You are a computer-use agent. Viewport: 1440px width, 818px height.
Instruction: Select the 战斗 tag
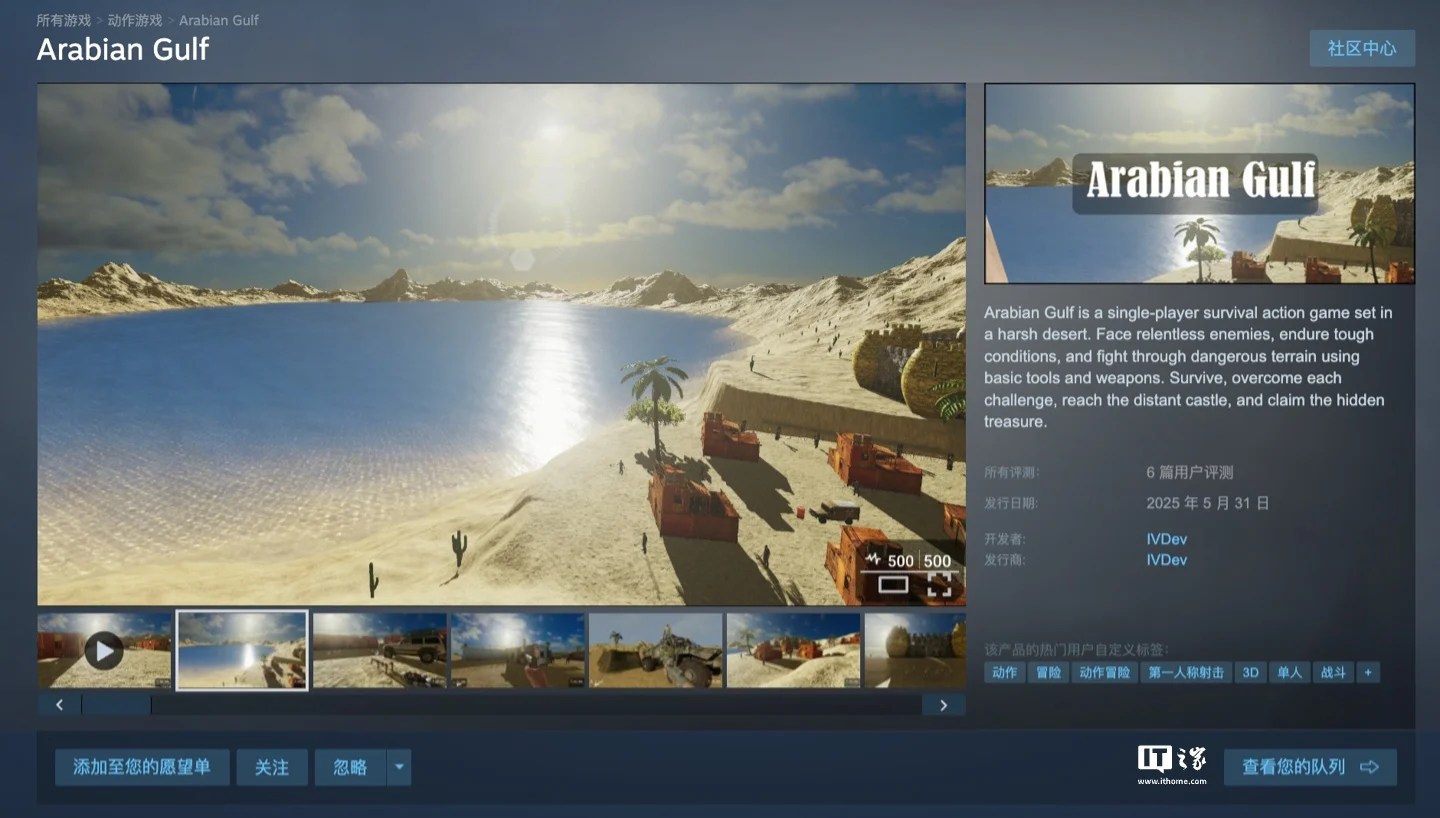click(1333, 673)
